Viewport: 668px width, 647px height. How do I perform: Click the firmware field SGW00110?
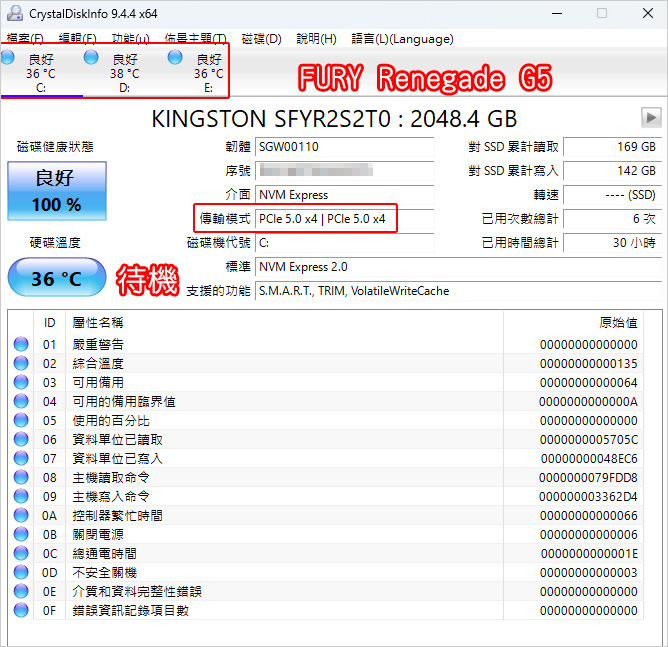pyautogui.click(x=344, y=147)
